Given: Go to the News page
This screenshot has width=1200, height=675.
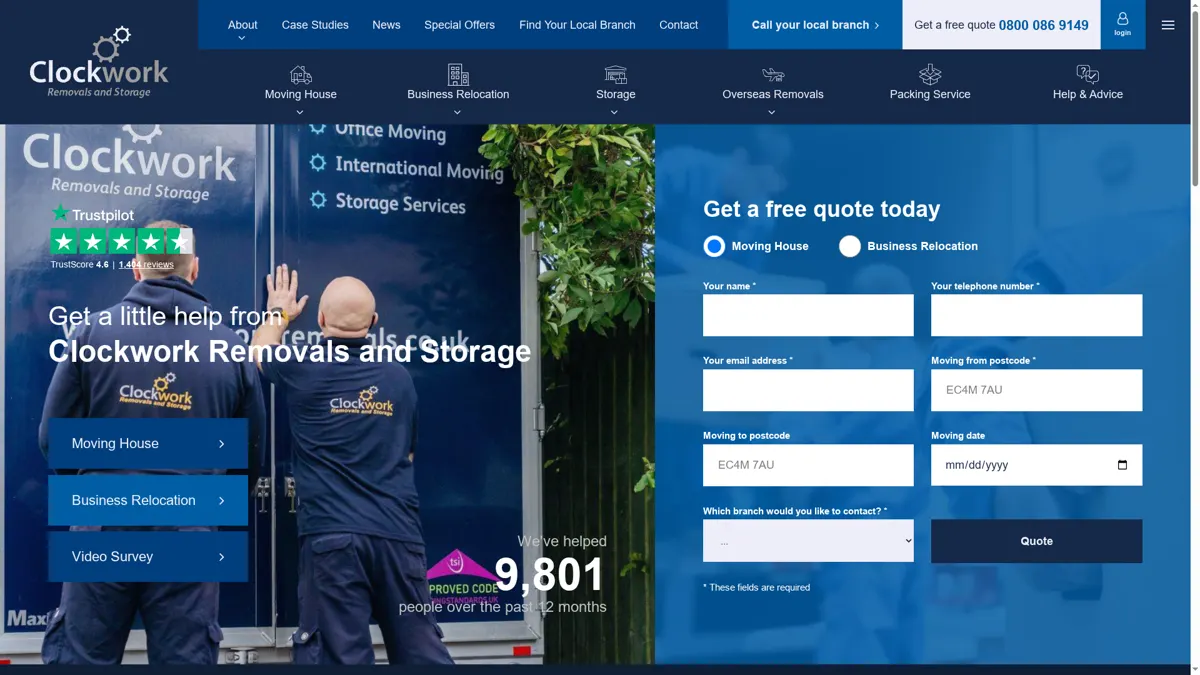Looking at the screenshot, I should point(386,25).
